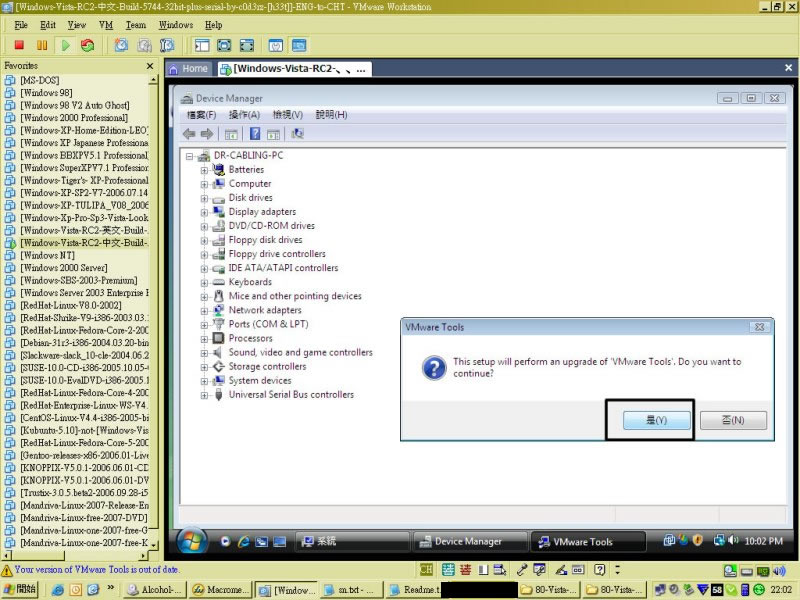This screenshot has width=800, height=600.
Task: Click the 否(N) no button
Action: pos(733,420)
